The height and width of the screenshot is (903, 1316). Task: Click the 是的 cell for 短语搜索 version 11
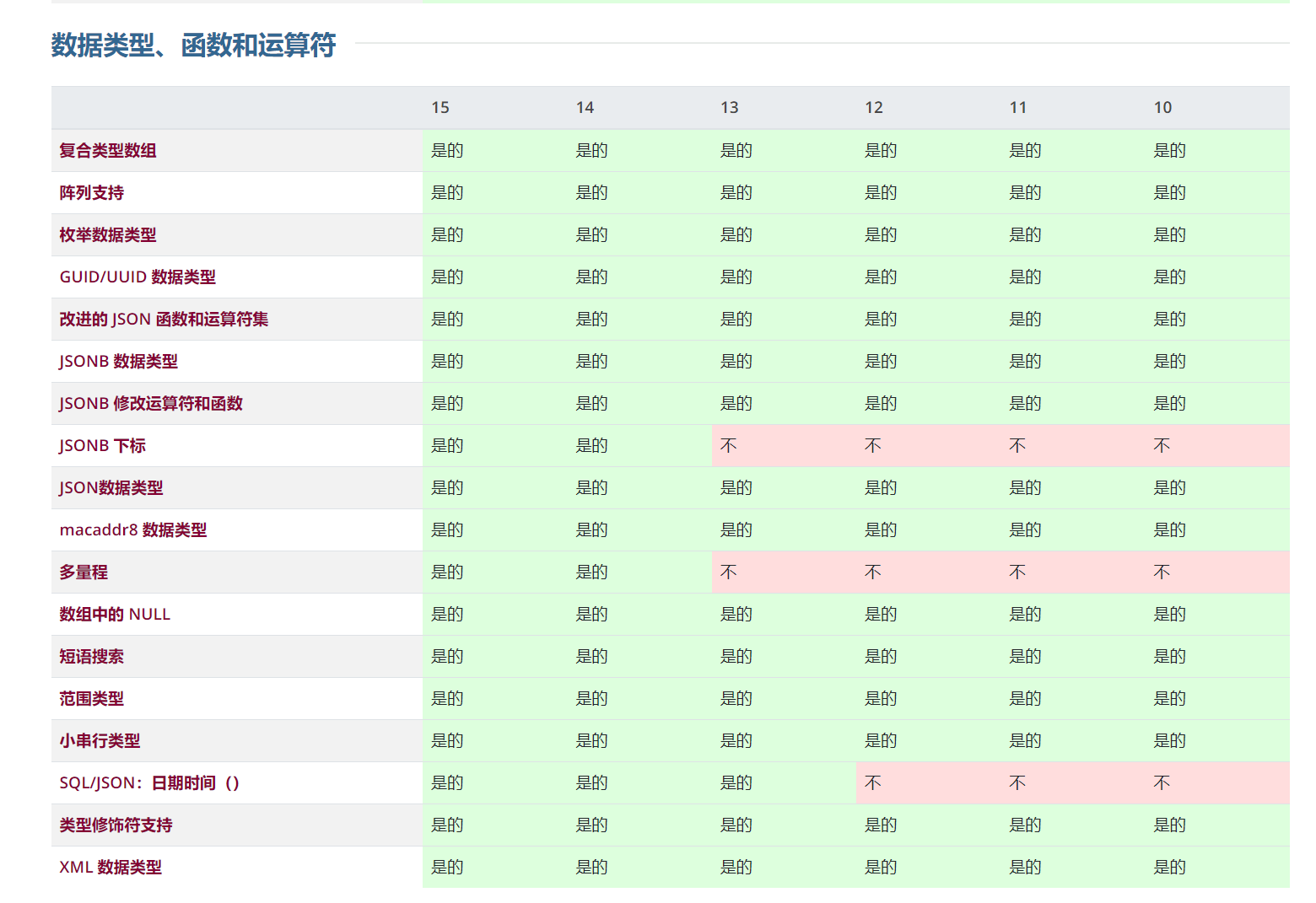1073,657
